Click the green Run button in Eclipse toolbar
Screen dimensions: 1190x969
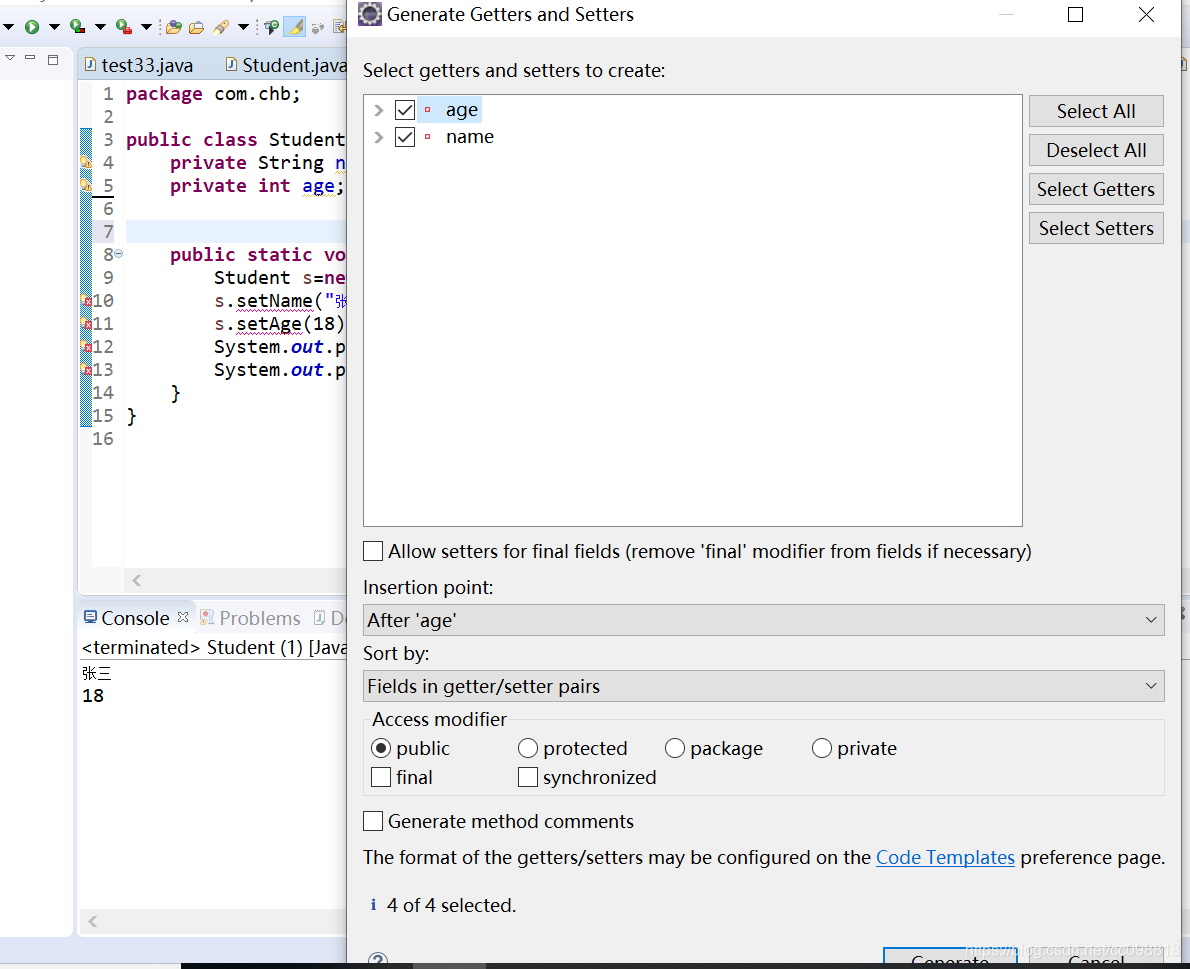32,27
